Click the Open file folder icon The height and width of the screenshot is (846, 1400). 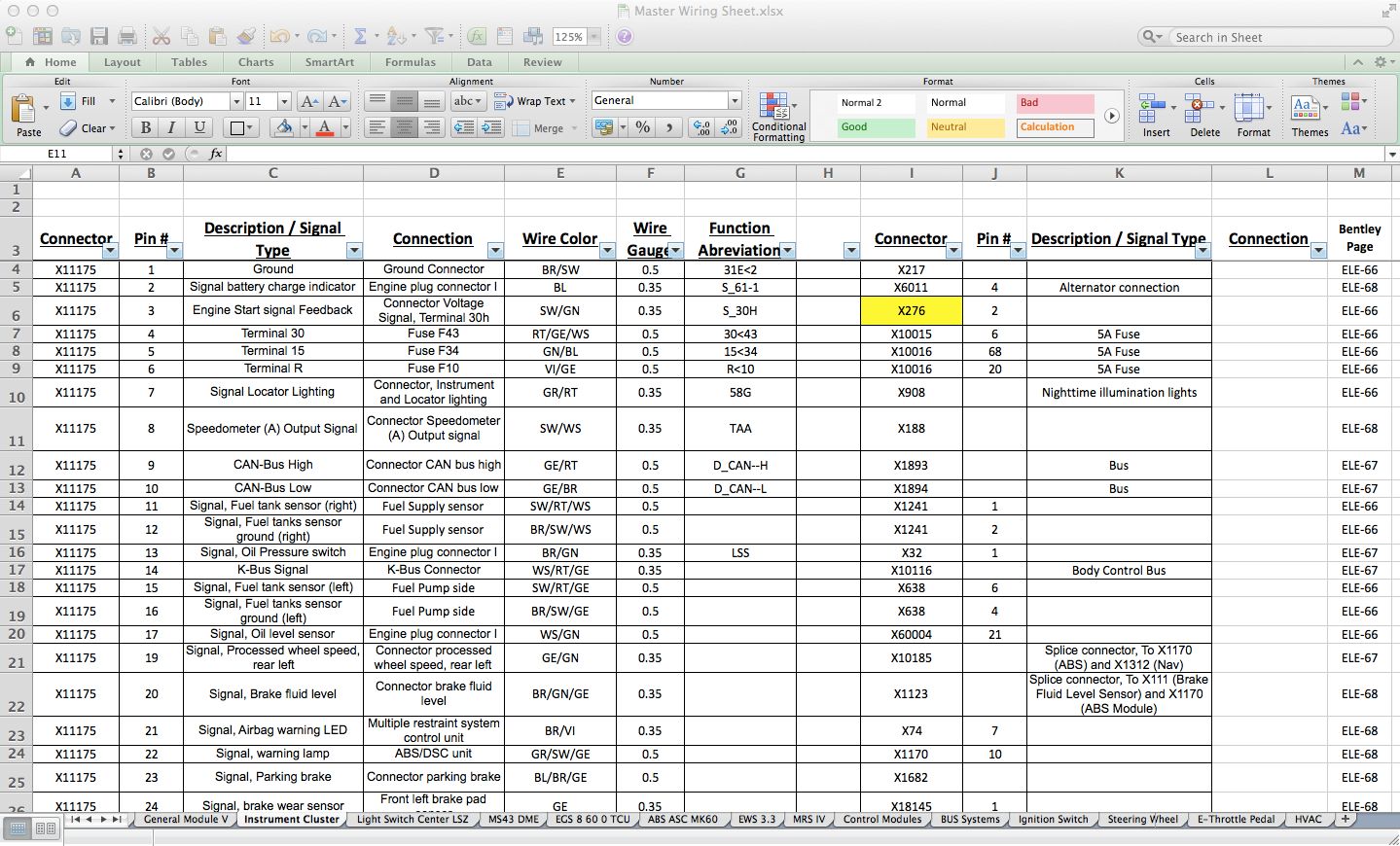71,36
